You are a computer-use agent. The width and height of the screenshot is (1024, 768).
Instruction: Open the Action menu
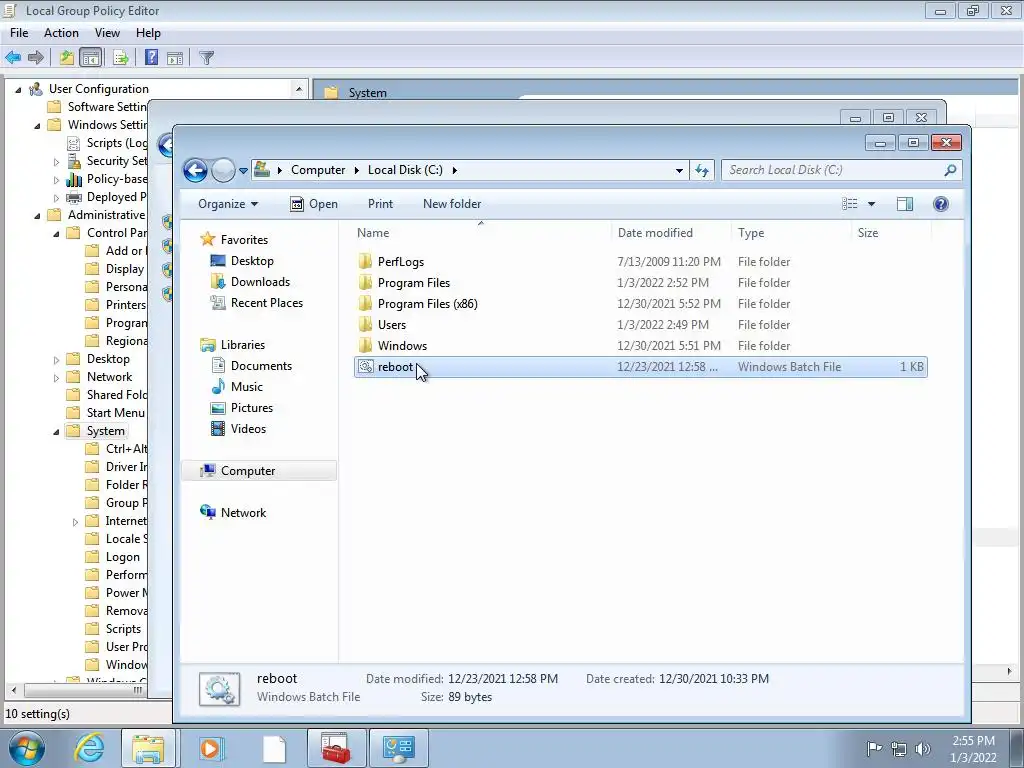click(x=61, y=33)
